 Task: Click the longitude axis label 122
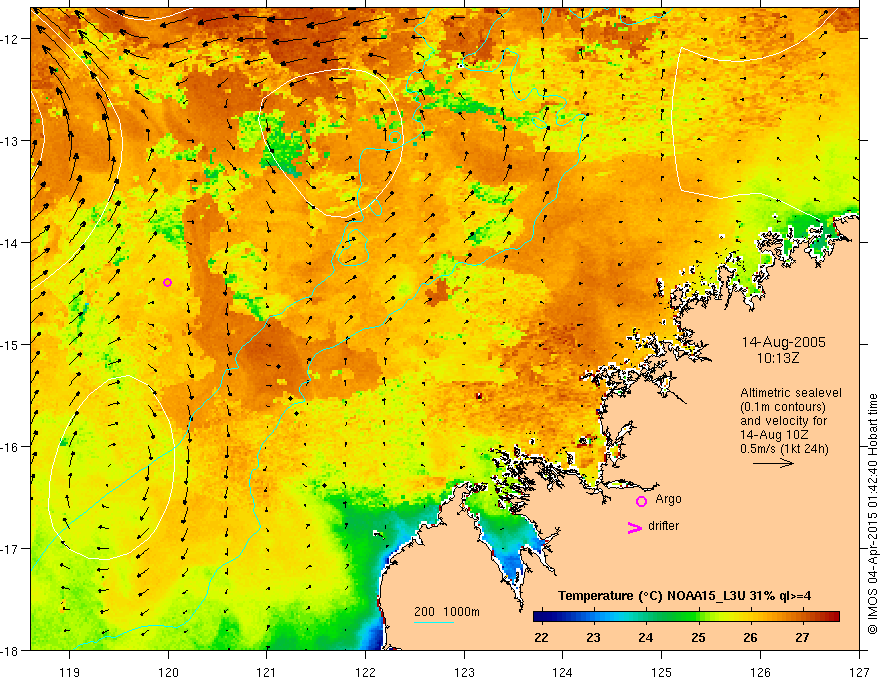click(x=365, y=672)
